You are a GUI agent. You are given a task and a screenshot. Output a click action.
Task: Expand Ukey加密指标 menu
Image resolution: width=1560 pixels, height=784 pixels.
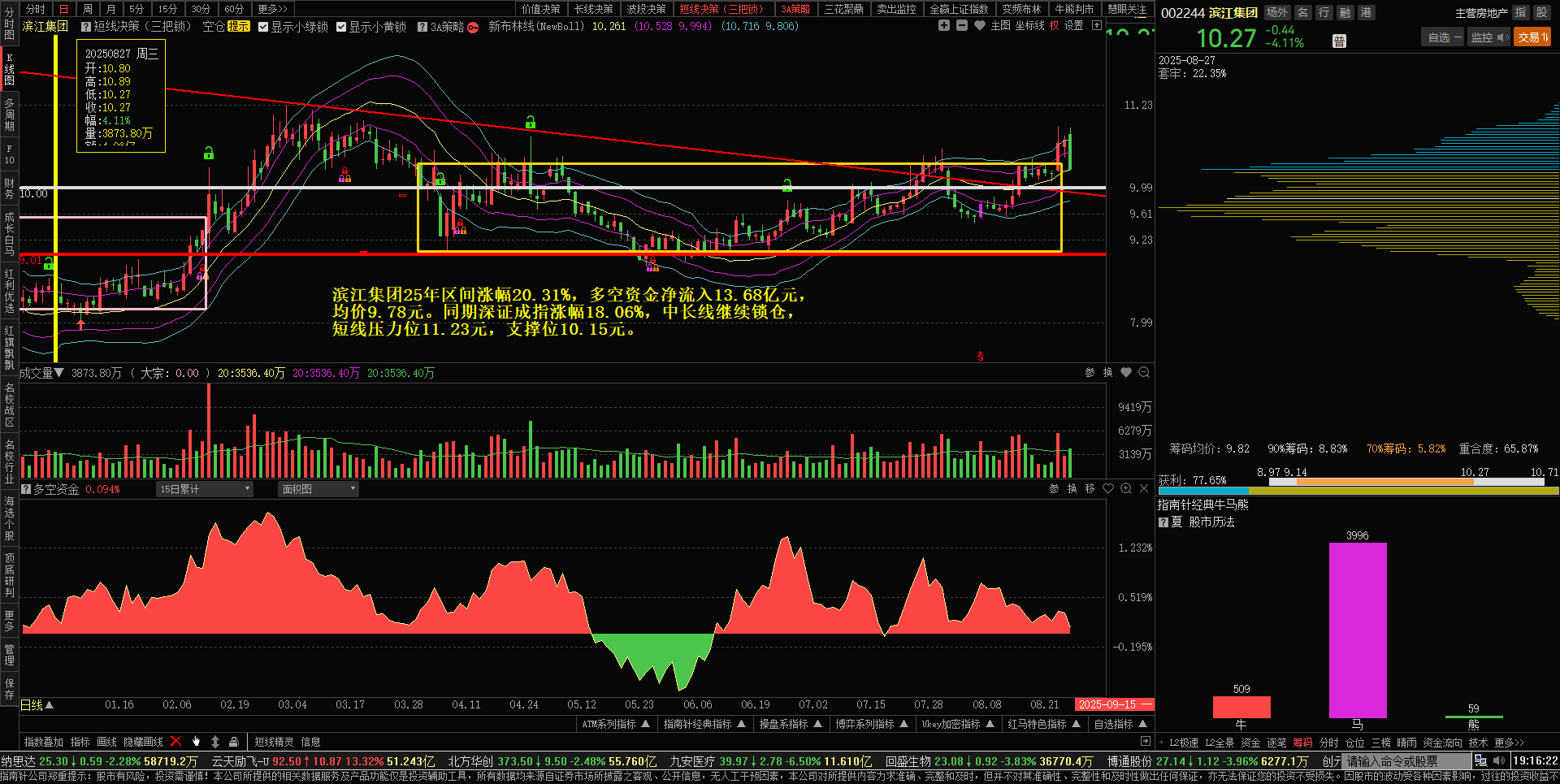958,724
